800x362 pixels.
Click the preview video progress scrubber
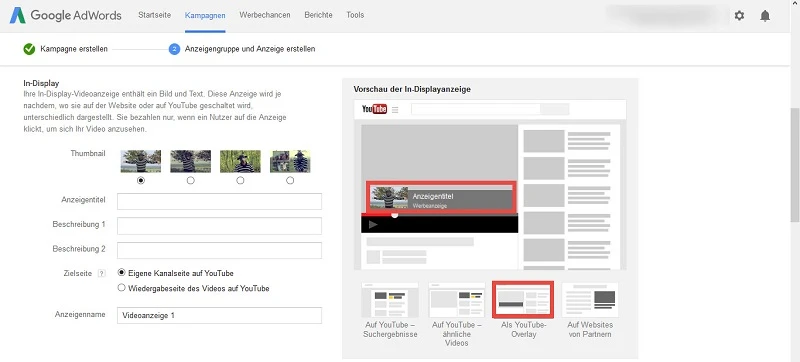(x=394, y=215)
